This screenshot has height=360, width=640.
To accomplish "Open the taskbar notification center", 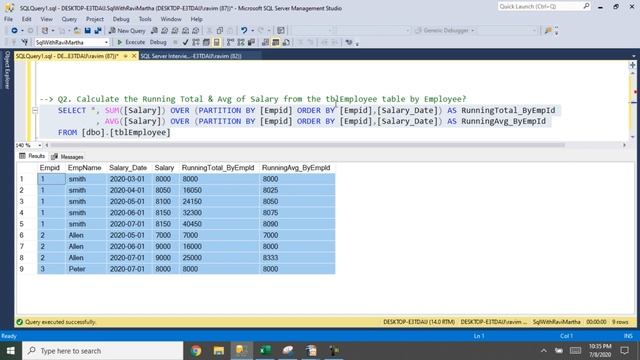I will pyautogui.click(x=624, y=351).
